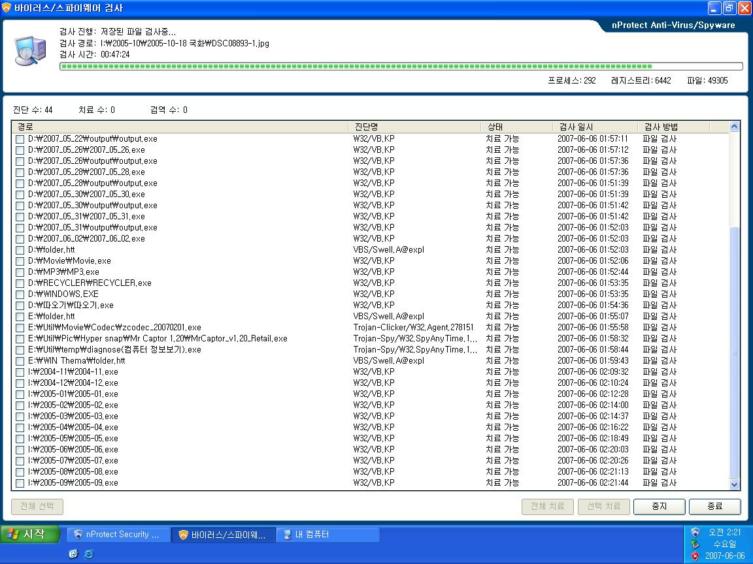
Task: Select the D:\Movie\Movie.exe checkbox
Action: 20,261
